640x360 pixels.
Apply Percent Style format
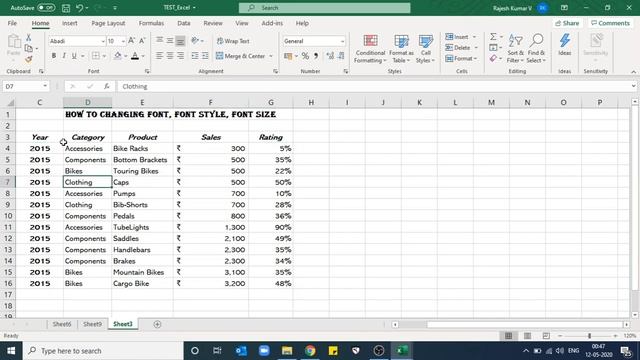pos(305,56)
